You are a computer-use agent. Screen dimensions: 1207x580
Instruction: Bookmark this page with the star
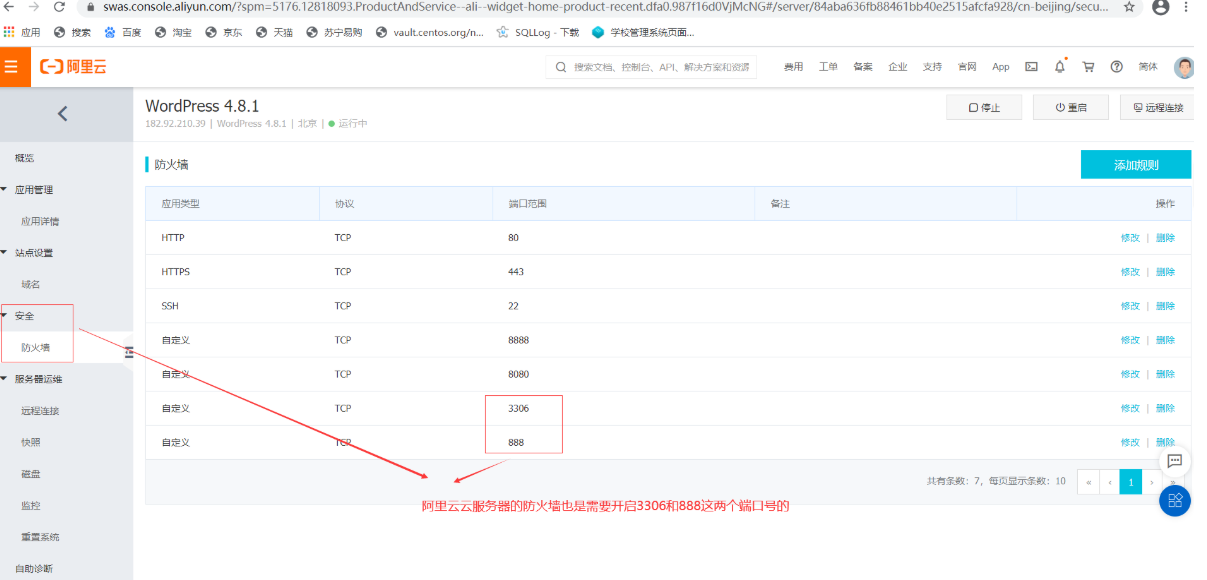click(1129, 7)
